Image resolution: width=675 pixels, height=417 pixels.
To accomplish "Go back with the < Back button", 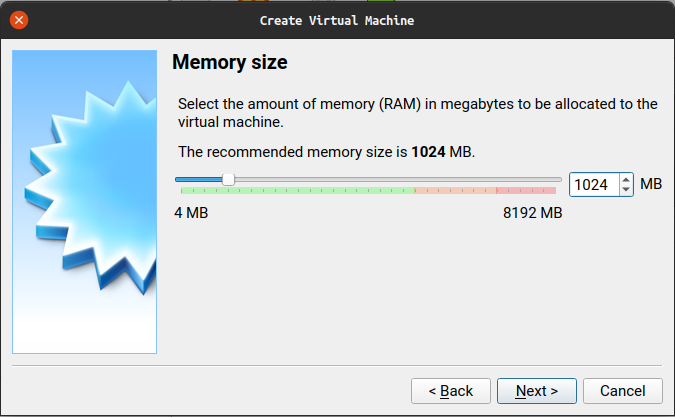I will pos(451,391).
